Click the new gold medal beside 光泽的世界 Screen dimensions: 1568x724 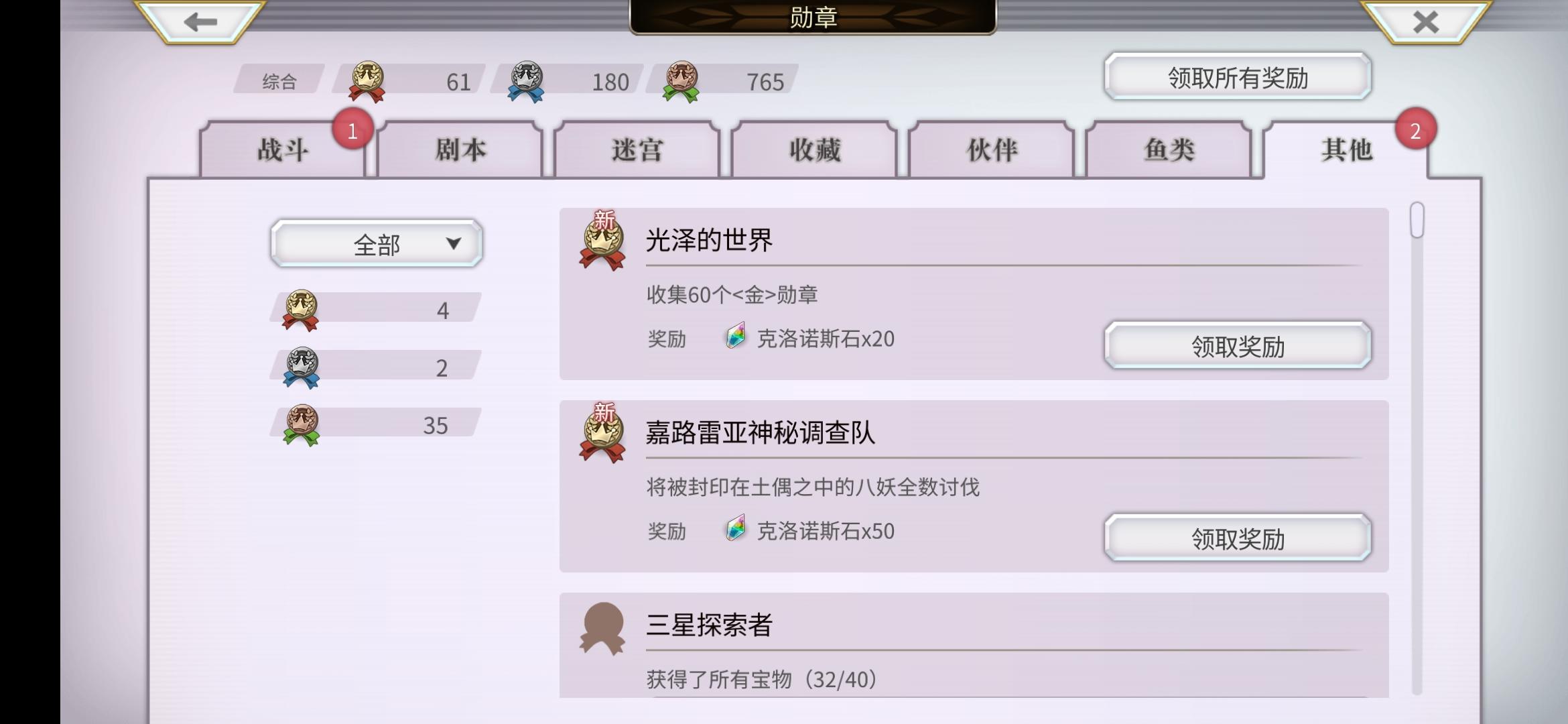(x=602, y=240)
